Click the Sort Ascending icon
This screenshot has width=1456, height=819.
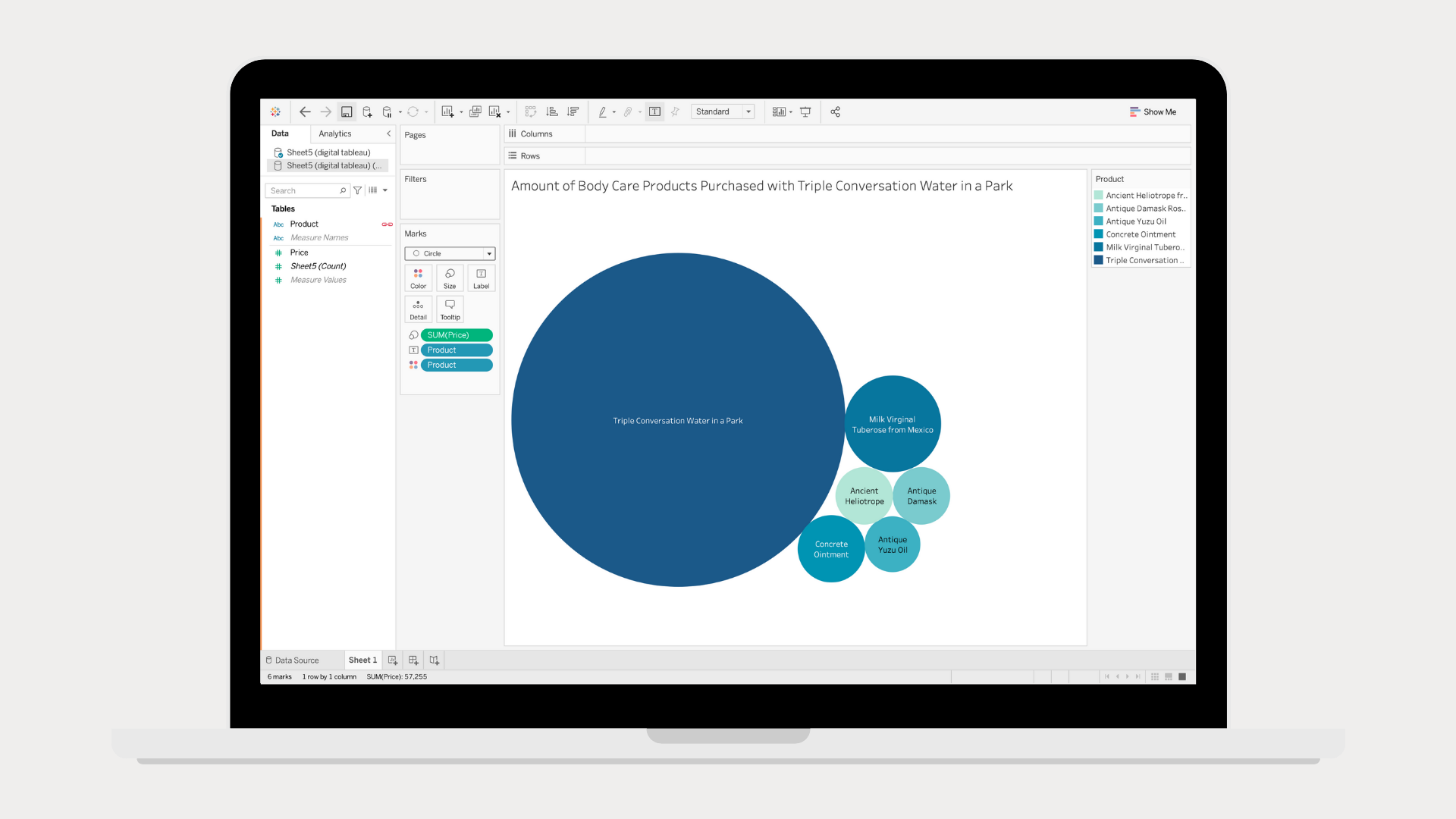coord(552,111)
